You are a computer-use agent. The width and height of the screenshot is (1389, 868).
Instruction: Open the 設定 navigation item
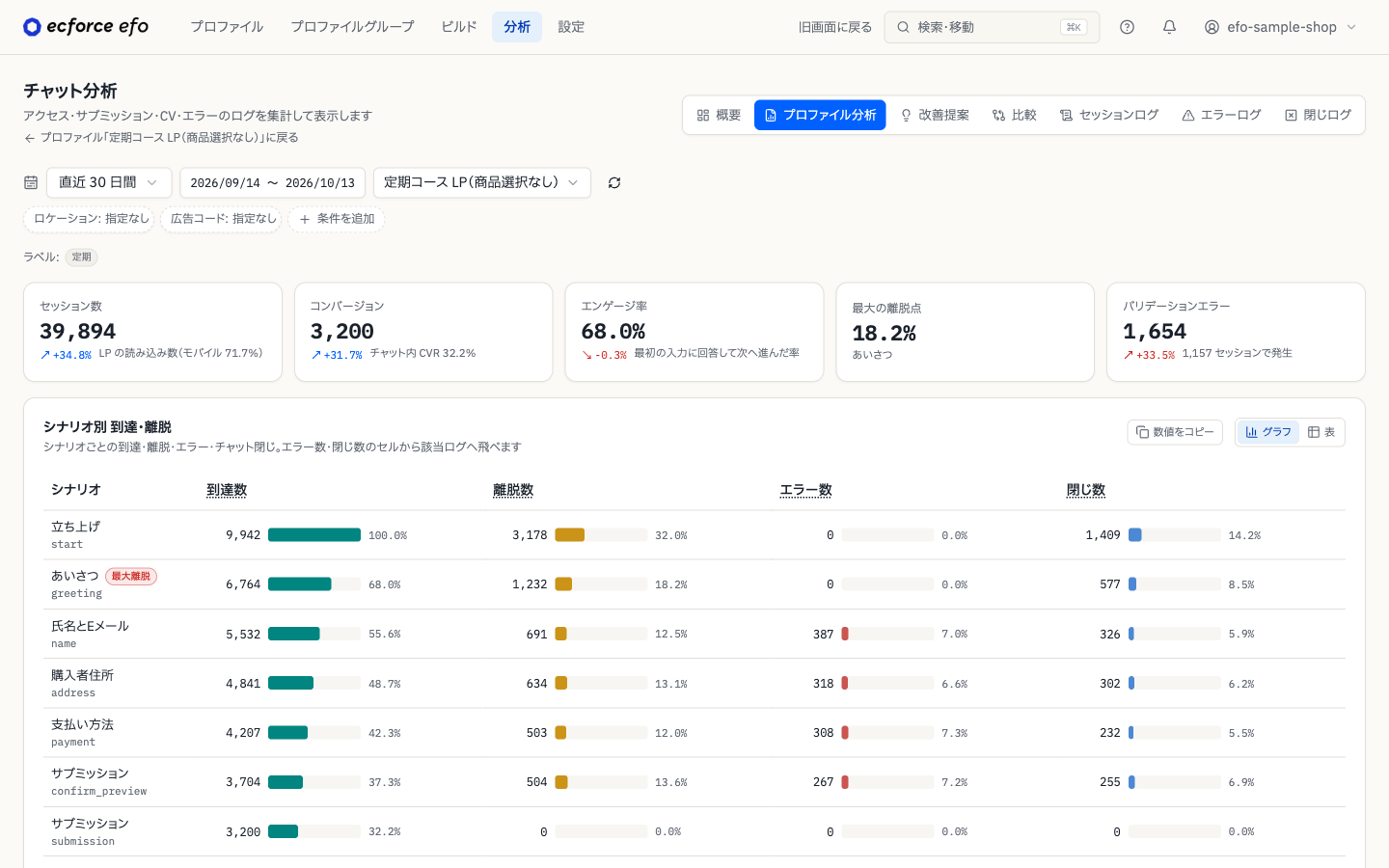coord(571,27)
